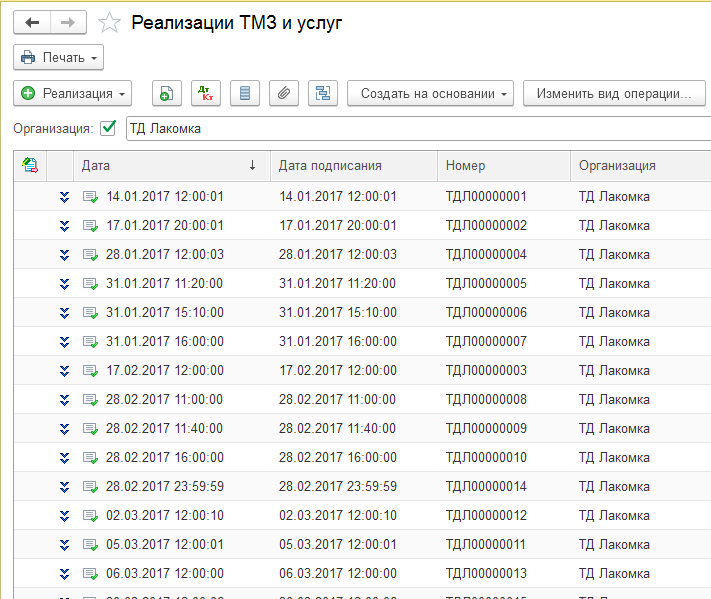711x599 pixels.
Task: Open the document journal list icon
Action: pyautogui.click(x=244, y=94)
